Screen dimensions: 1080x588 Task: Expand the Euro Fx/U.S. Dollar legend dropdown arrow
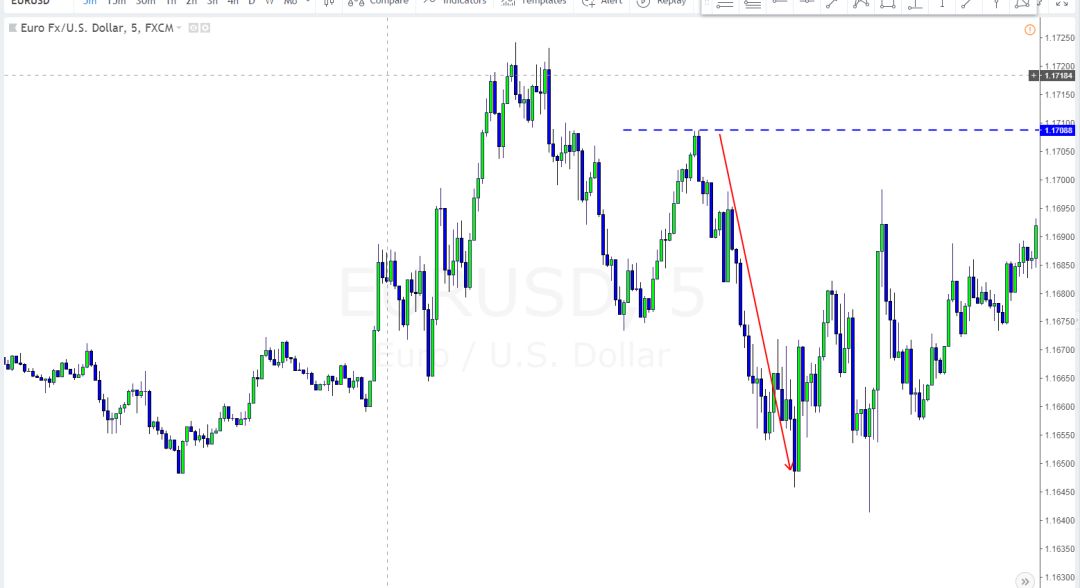[179, 28]
